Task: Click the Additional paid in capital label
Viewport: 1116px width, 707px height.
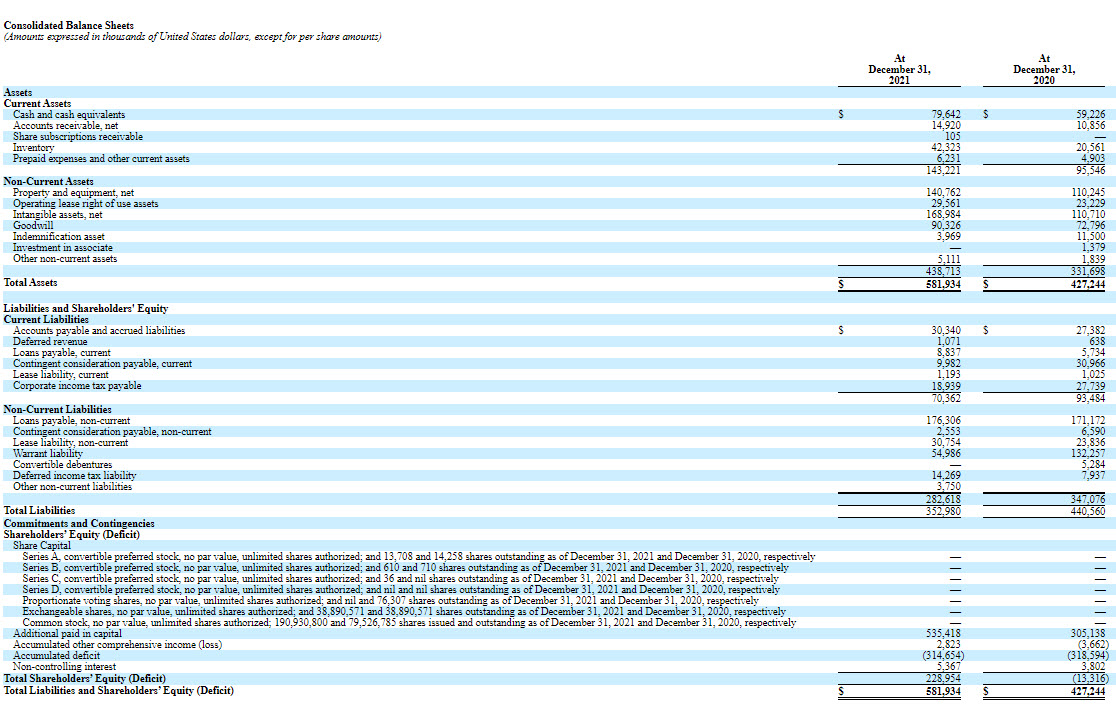Action: (67, 634)
